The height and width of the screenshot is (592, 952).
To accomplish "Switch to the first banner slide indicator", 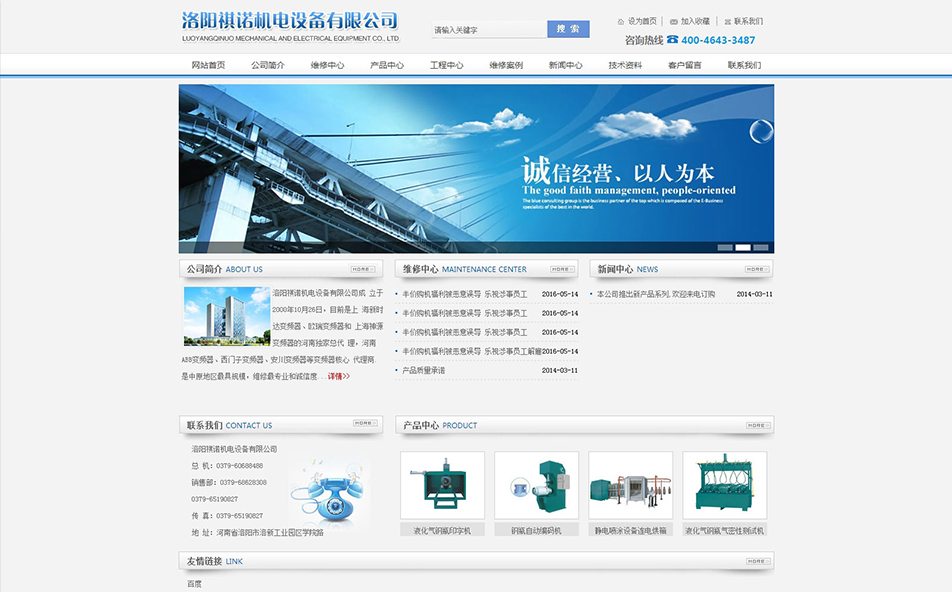I will (725, 247).
